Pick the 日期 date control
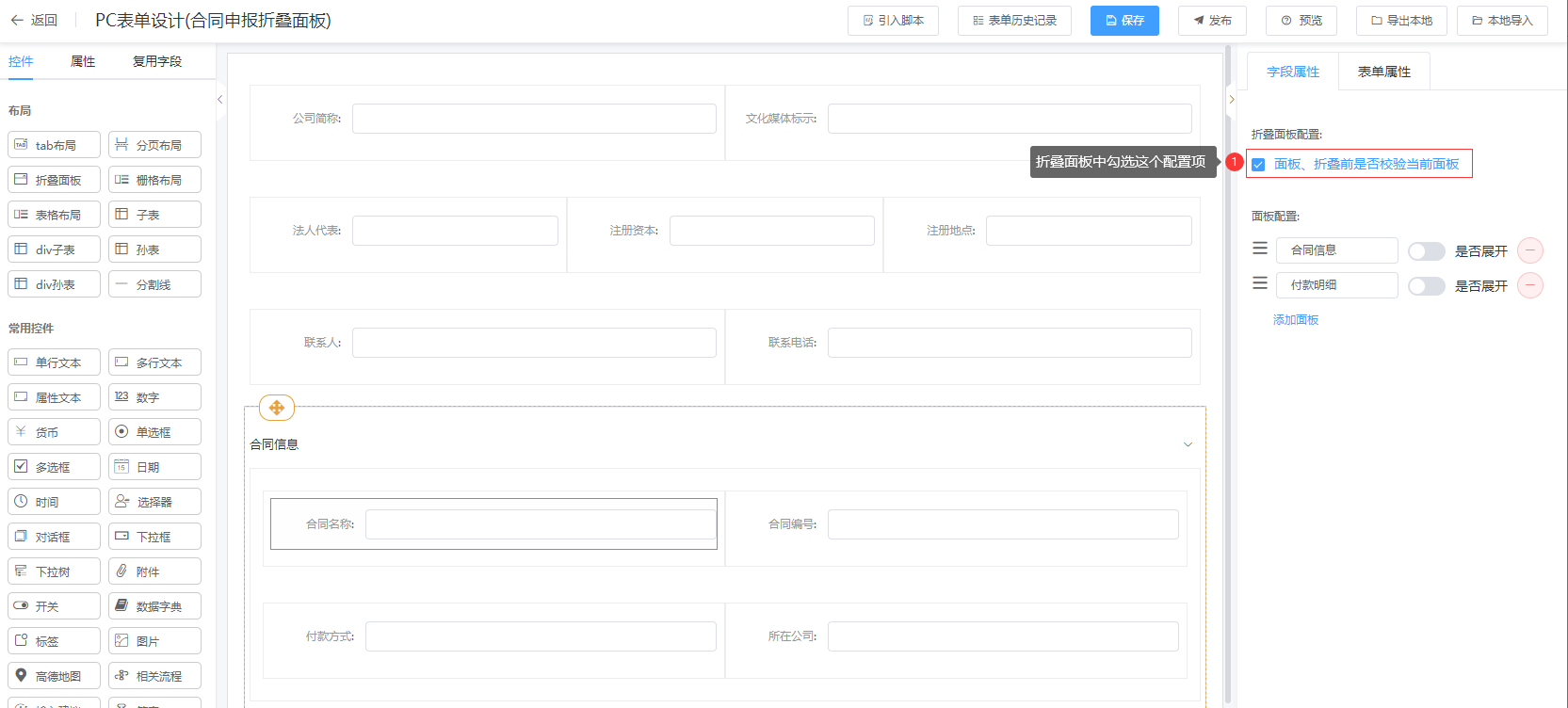1568x708 pixels. pos(154,467)
